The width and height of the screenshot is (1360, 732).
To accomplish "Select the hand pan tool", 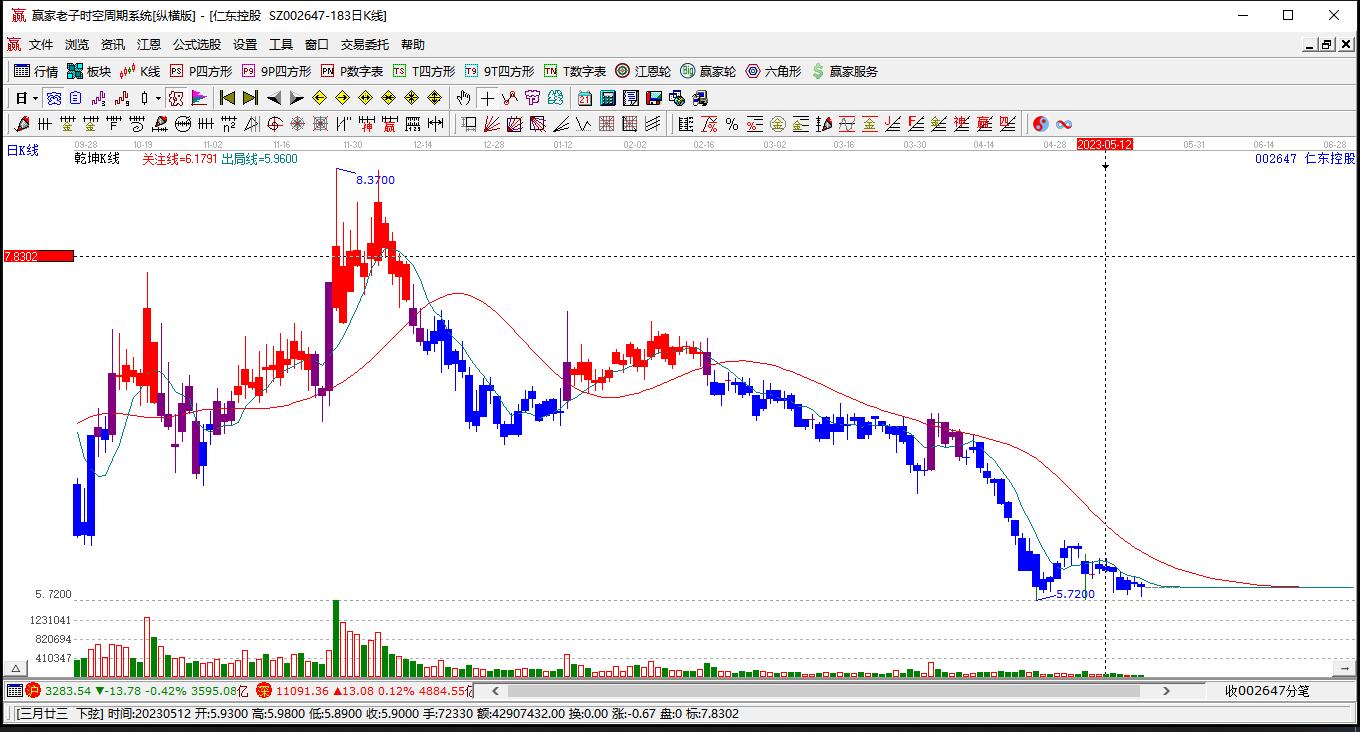I will click(x=464, y=98).
